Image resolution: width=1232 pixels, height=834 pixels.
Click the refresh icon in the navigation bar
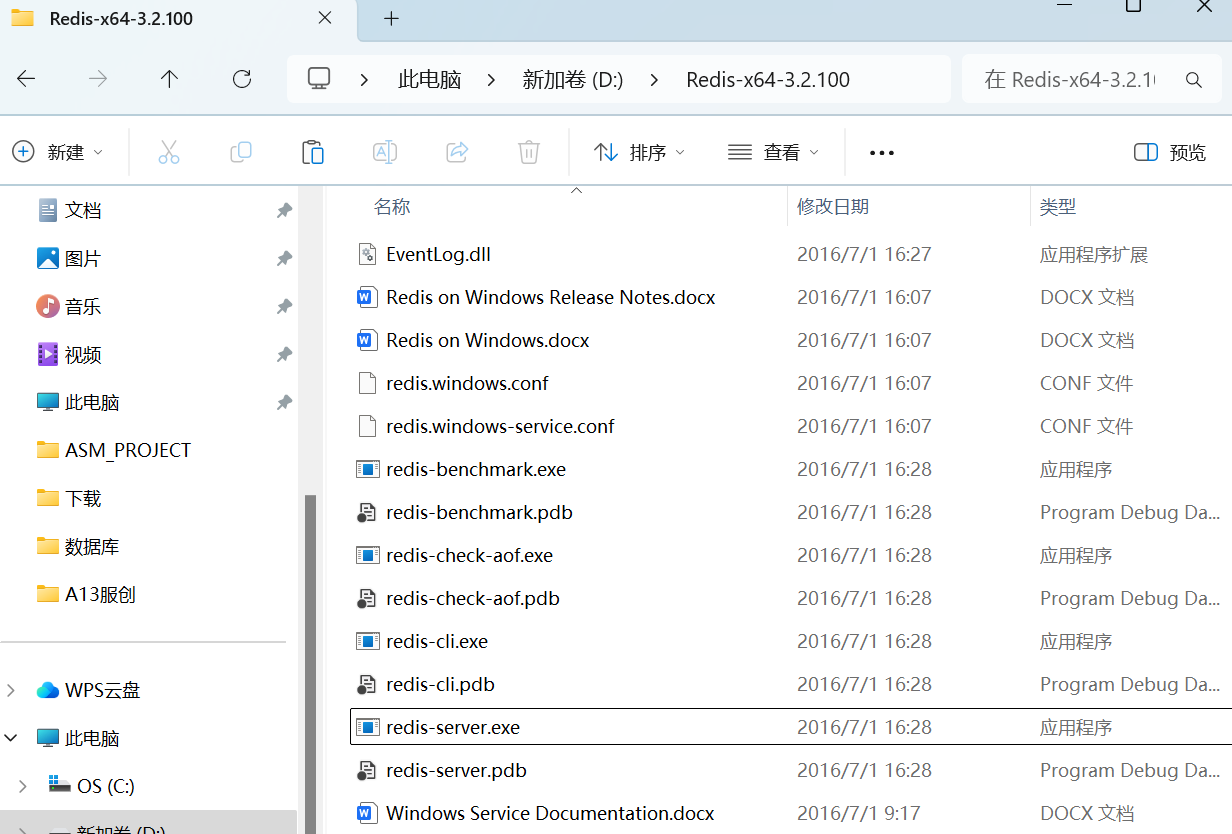242,78
